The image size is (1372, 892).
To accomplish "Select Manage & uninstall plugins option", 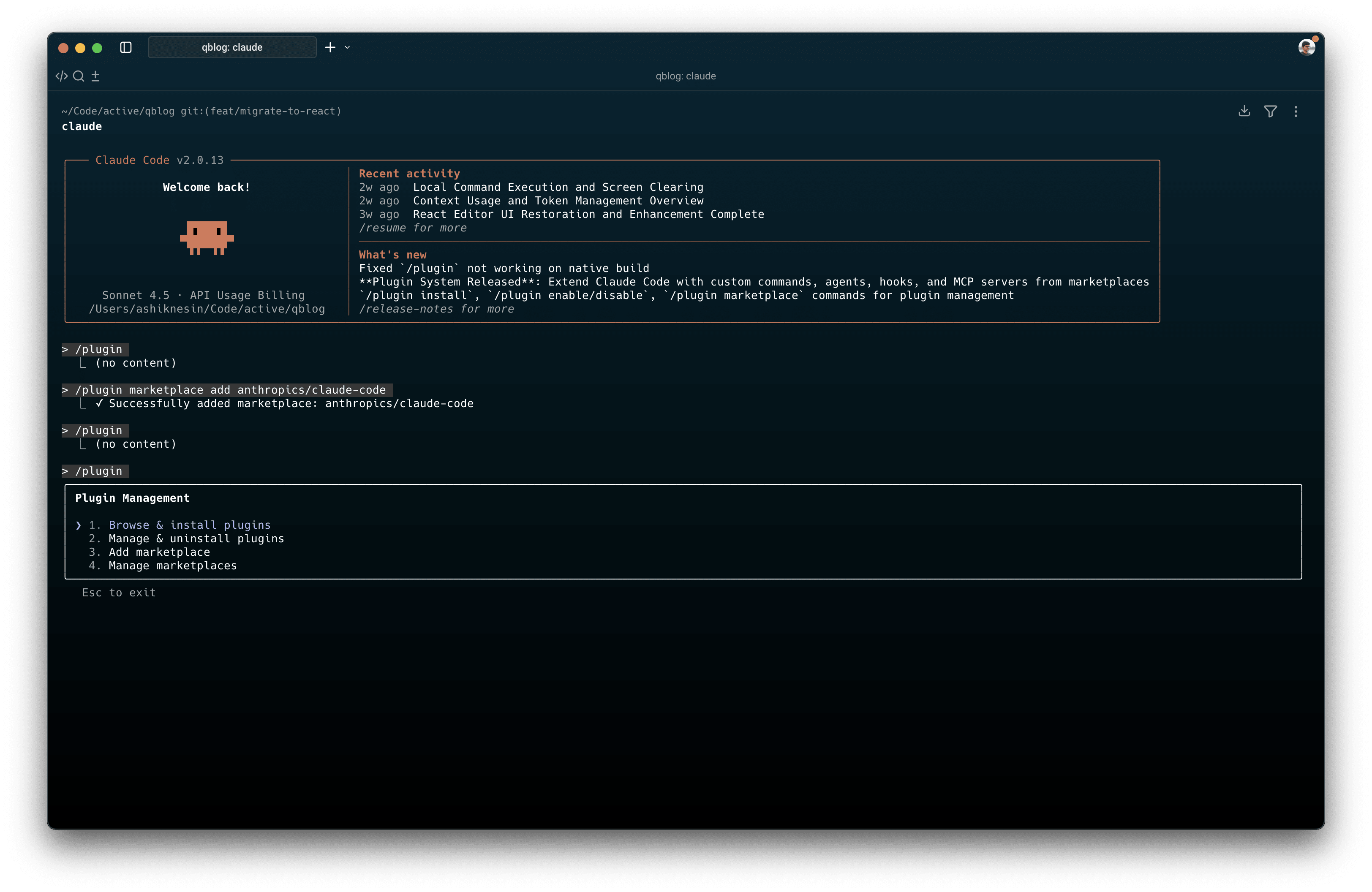I will click(x=196, y=538).
